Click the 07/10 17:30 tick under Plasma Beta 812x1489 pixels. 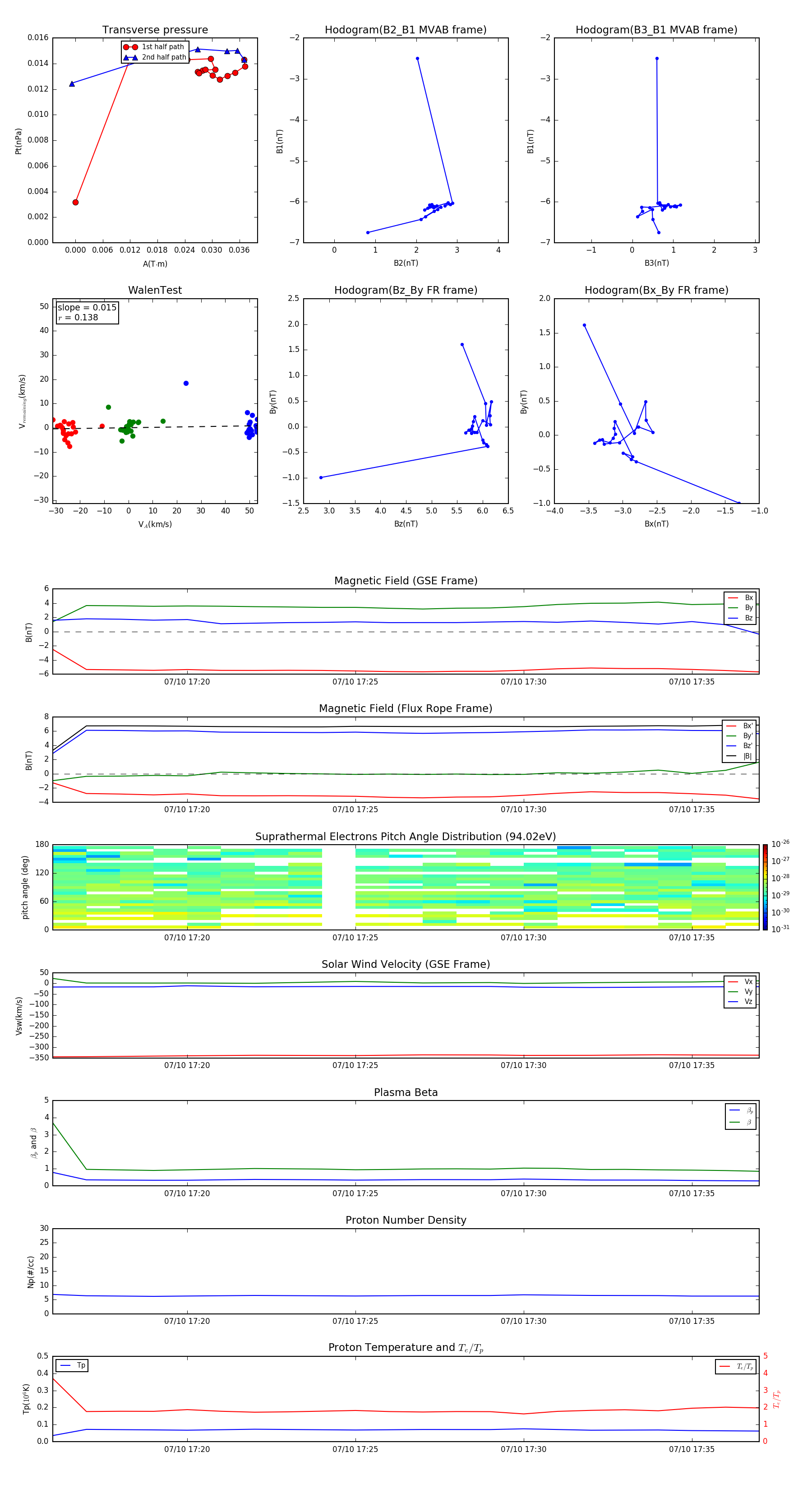tap(524, 1193)
